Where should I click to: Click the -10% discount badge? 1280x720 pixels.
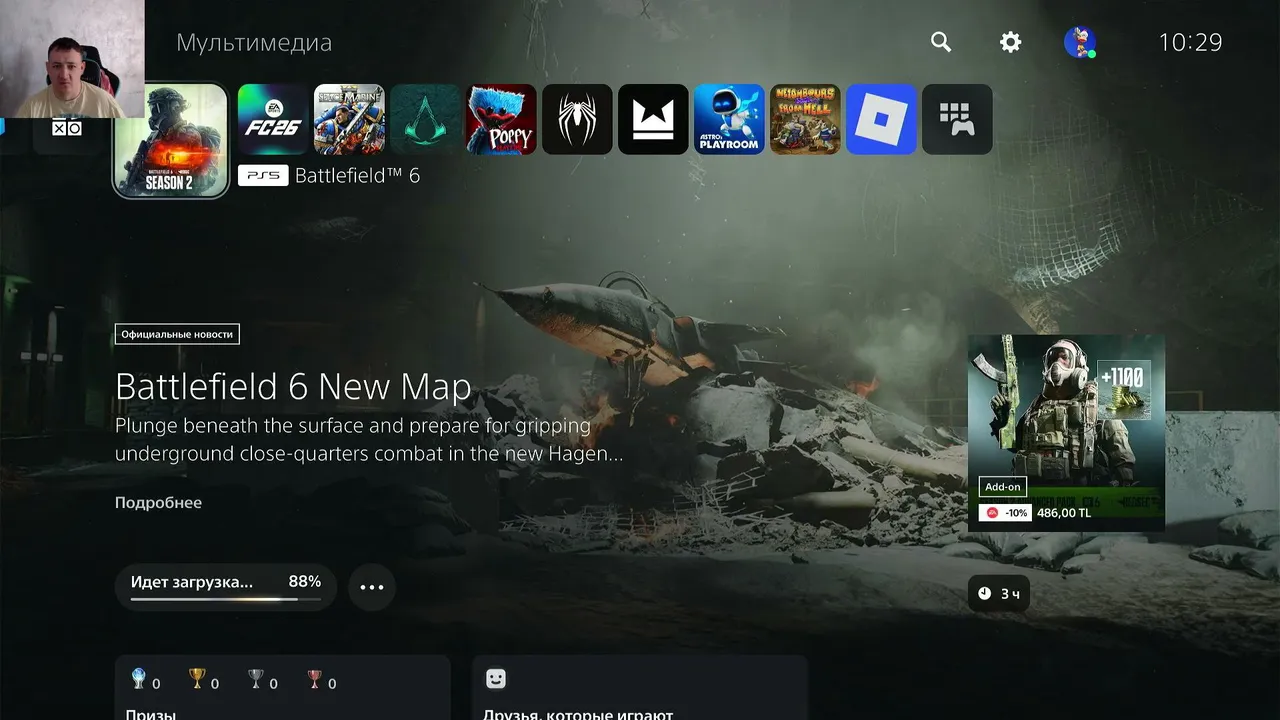click(1006, 513)
